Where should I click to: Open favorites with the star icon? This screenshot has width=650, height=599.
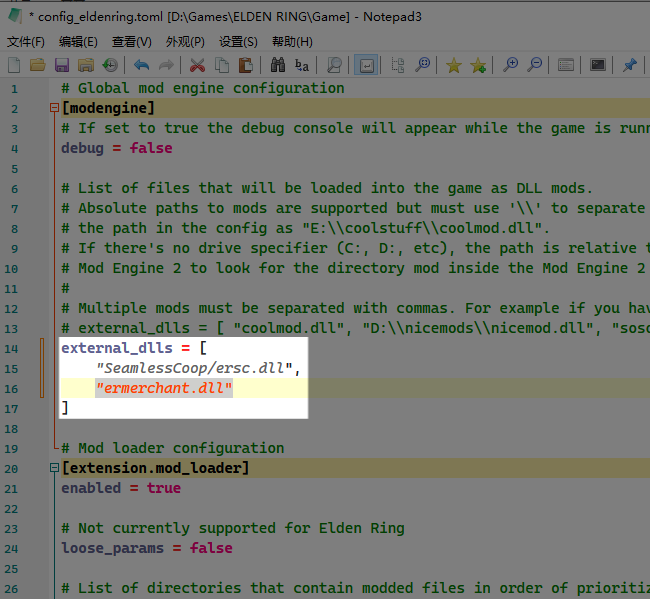(x=454, y=65)
